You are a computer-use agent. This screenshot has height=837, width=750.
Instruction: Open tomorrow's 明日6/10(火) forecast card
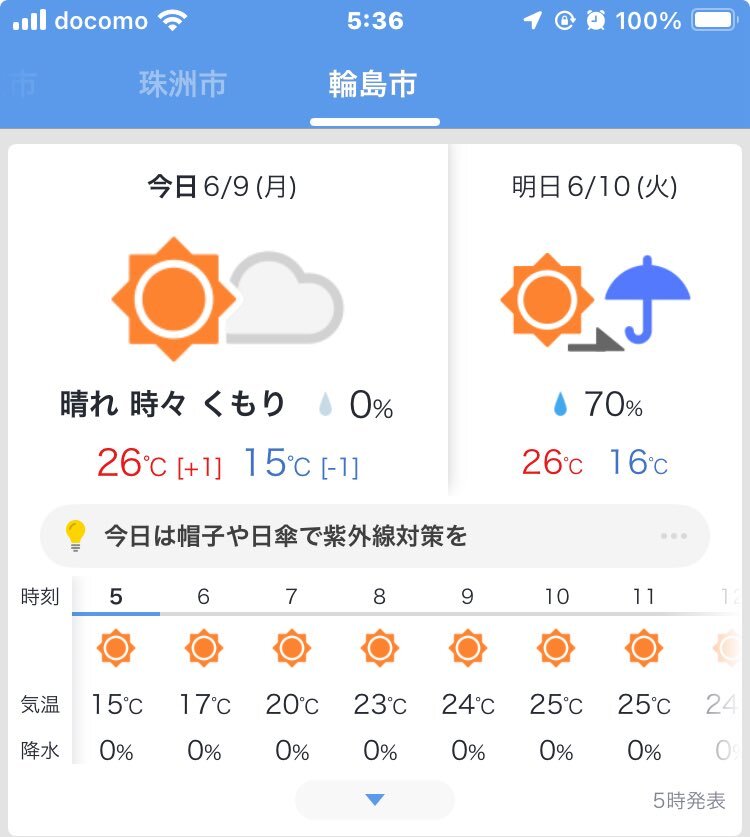(595, 320)
